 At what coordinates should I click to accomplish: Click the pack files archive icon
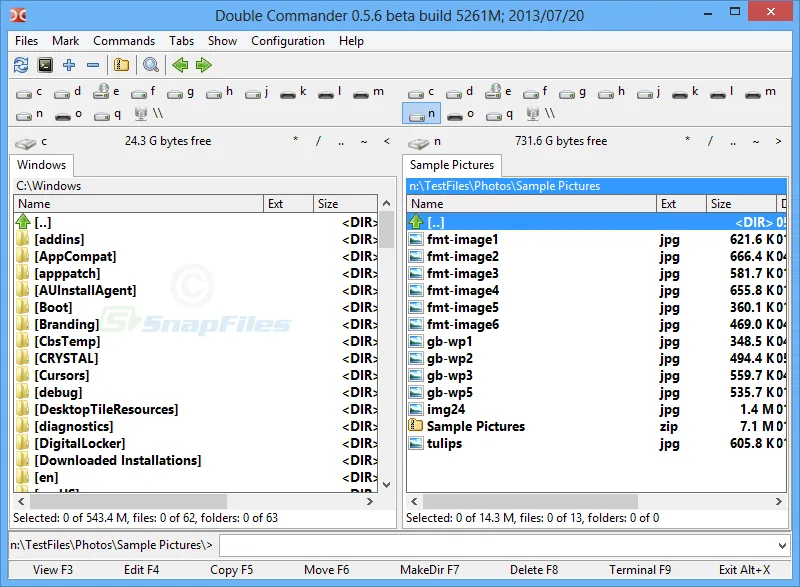coord(121,65)
